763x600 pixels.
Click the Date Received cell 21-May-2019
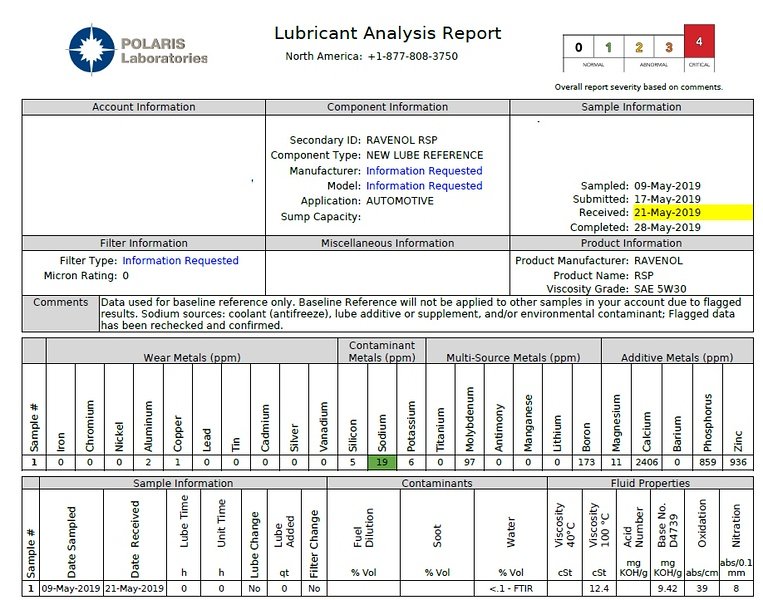(135, 588)
